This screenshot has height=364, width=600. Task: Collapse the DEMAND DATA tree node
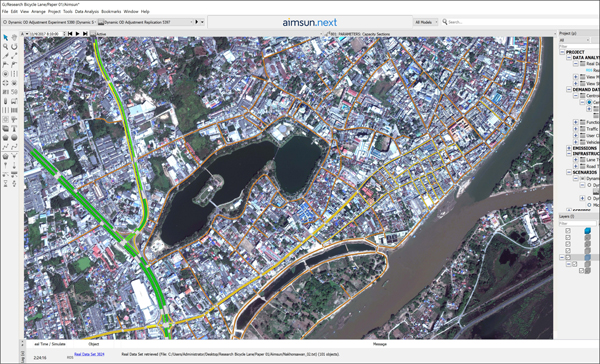(x=569, y=89)
